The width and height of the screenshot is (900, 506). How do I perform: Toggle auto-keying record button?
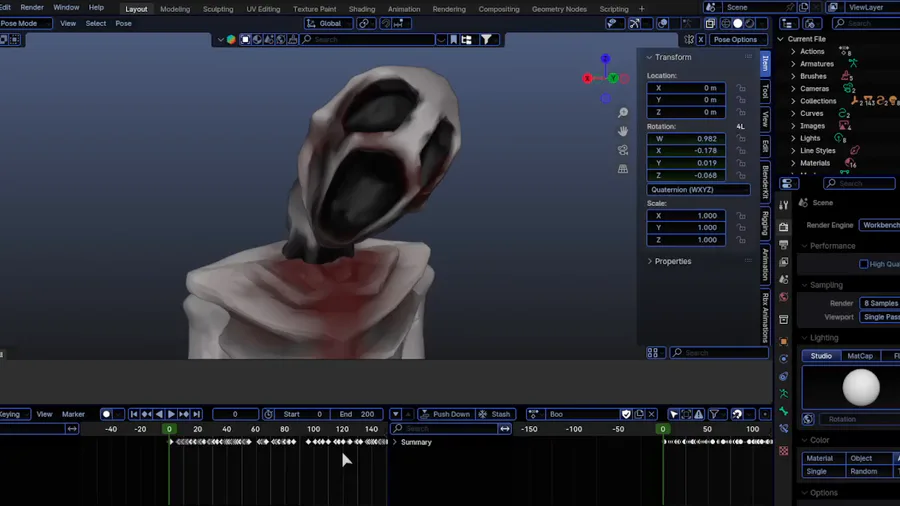pos(106,414)
